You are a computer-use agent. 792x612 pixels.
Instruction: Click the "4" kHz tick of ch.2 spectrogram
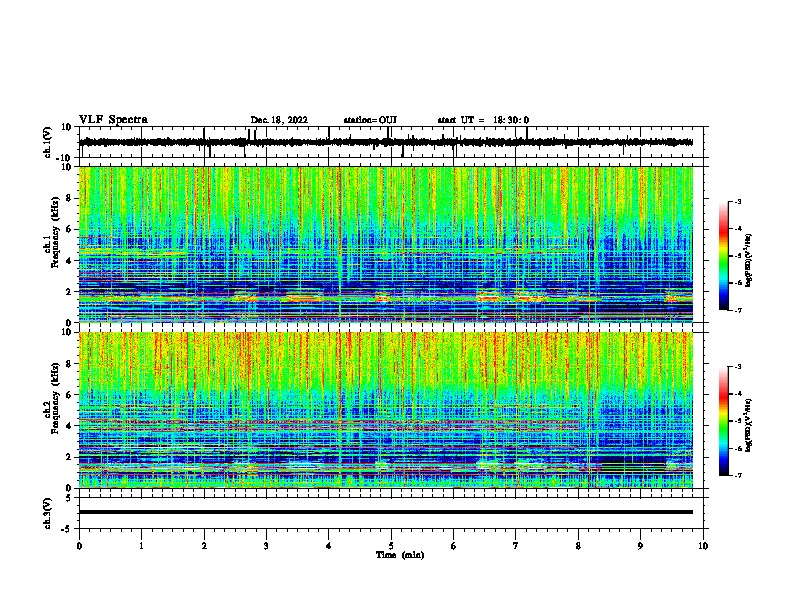[70, 426]
